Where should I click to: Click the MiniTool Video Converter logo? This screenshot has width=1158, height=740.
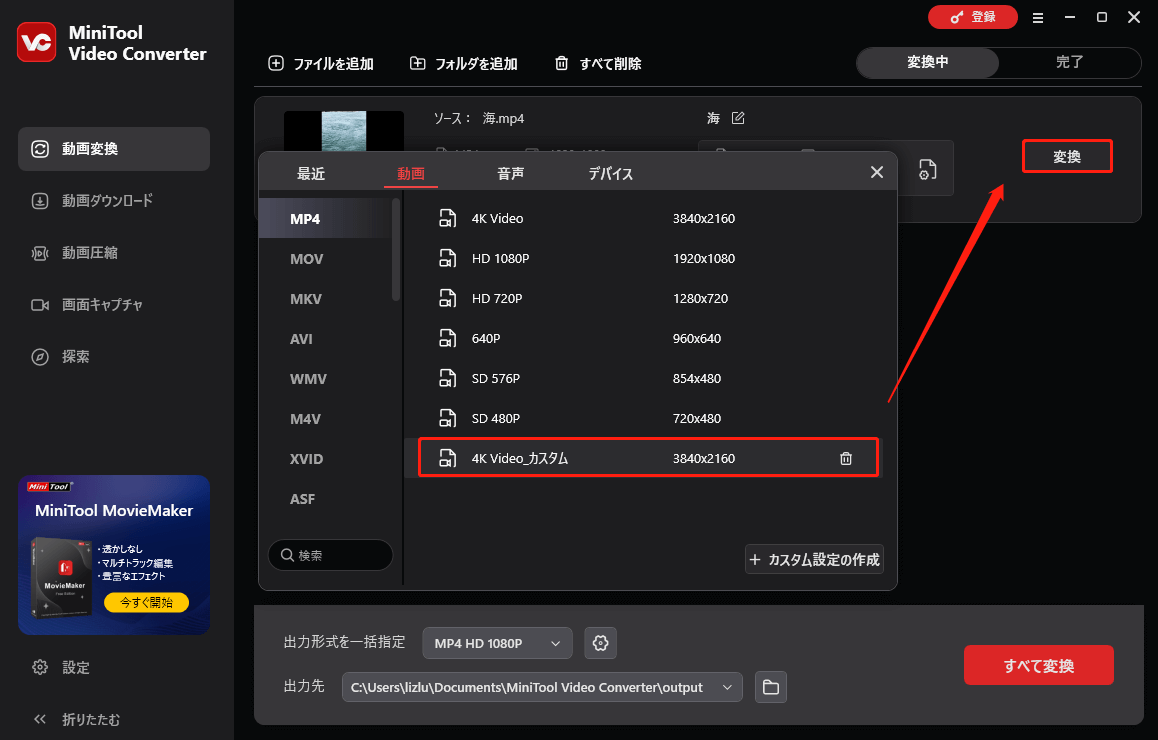(x=37, y=42)
